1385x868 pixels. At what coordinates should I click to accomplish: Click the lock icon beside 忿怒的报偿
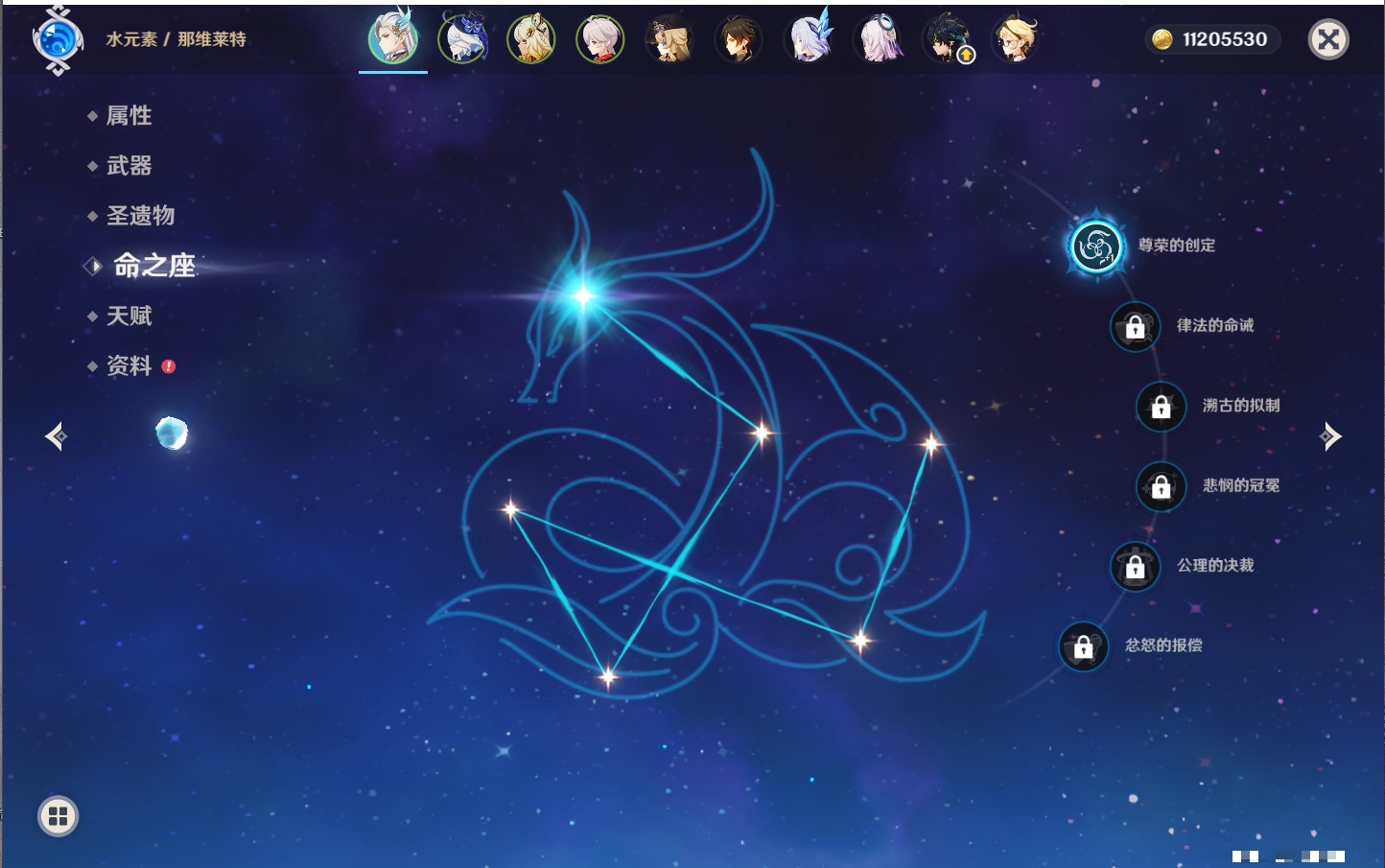pyautogui.click(x=1084, y=647)
